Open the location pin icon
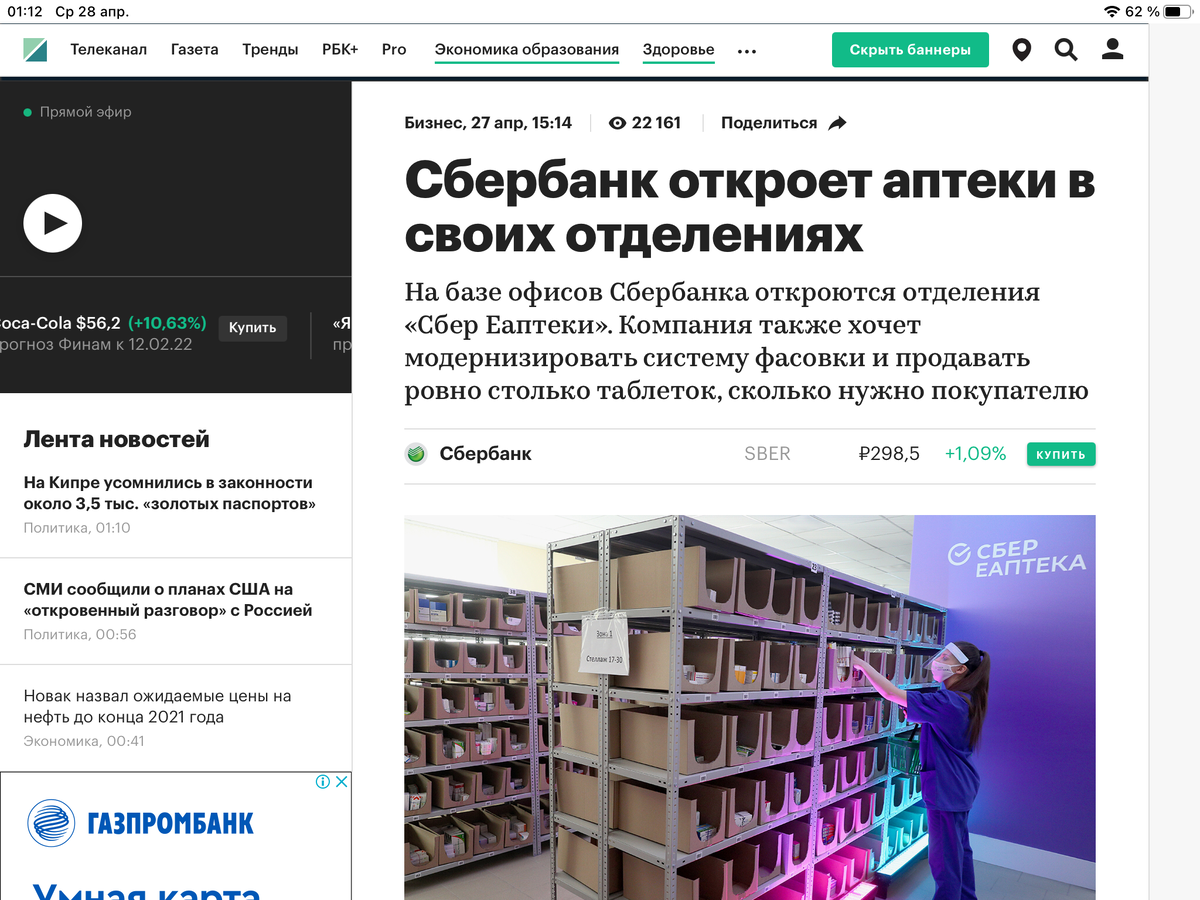 coord(1021,50)
